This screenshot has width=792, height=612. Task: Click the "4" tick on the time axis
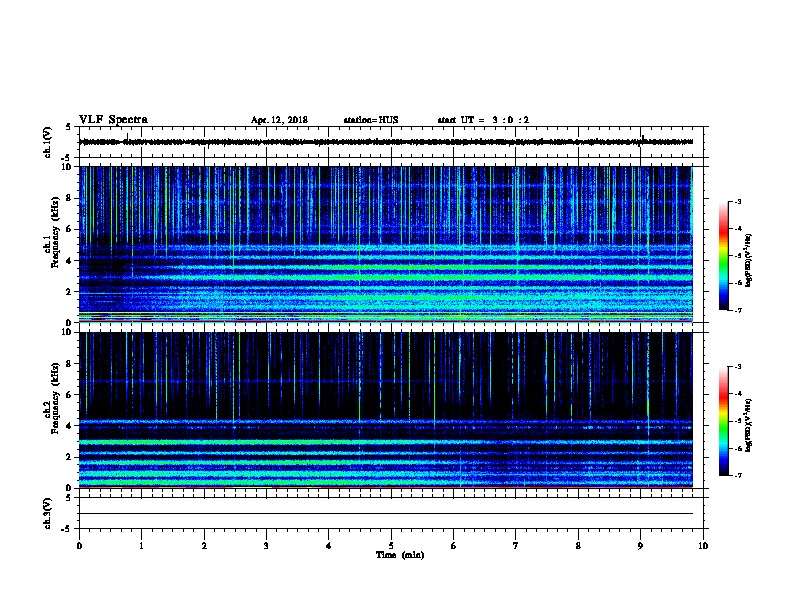point(329,546)
